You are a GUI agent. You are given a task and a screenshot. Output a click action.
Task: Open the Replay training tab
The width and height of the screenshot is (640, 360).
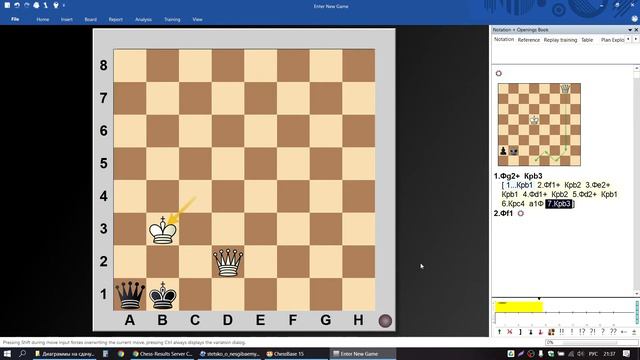[560, 40]
